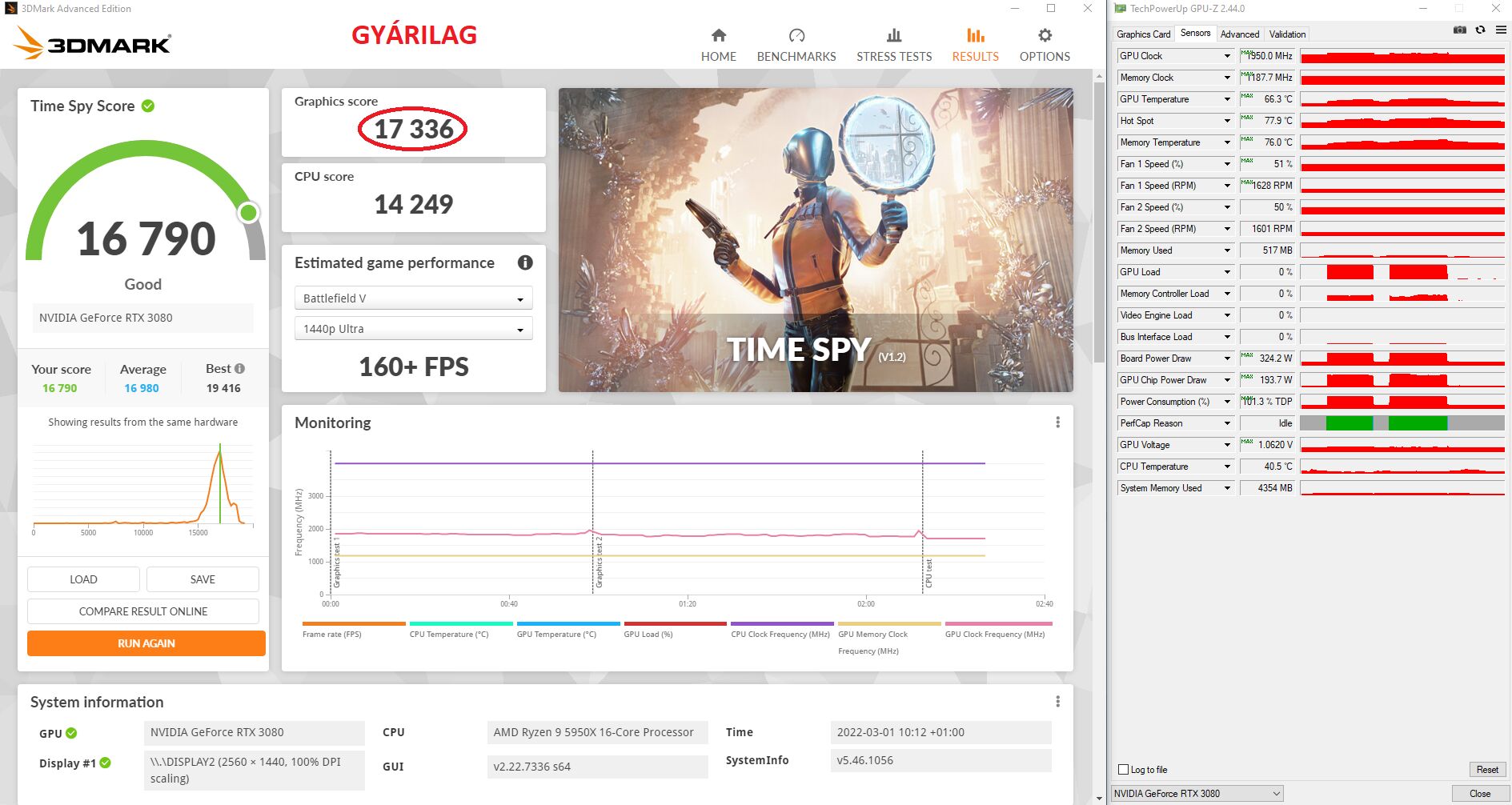Enable Log to file checkbox in GPU-Z

click(x=1123, y=770)
